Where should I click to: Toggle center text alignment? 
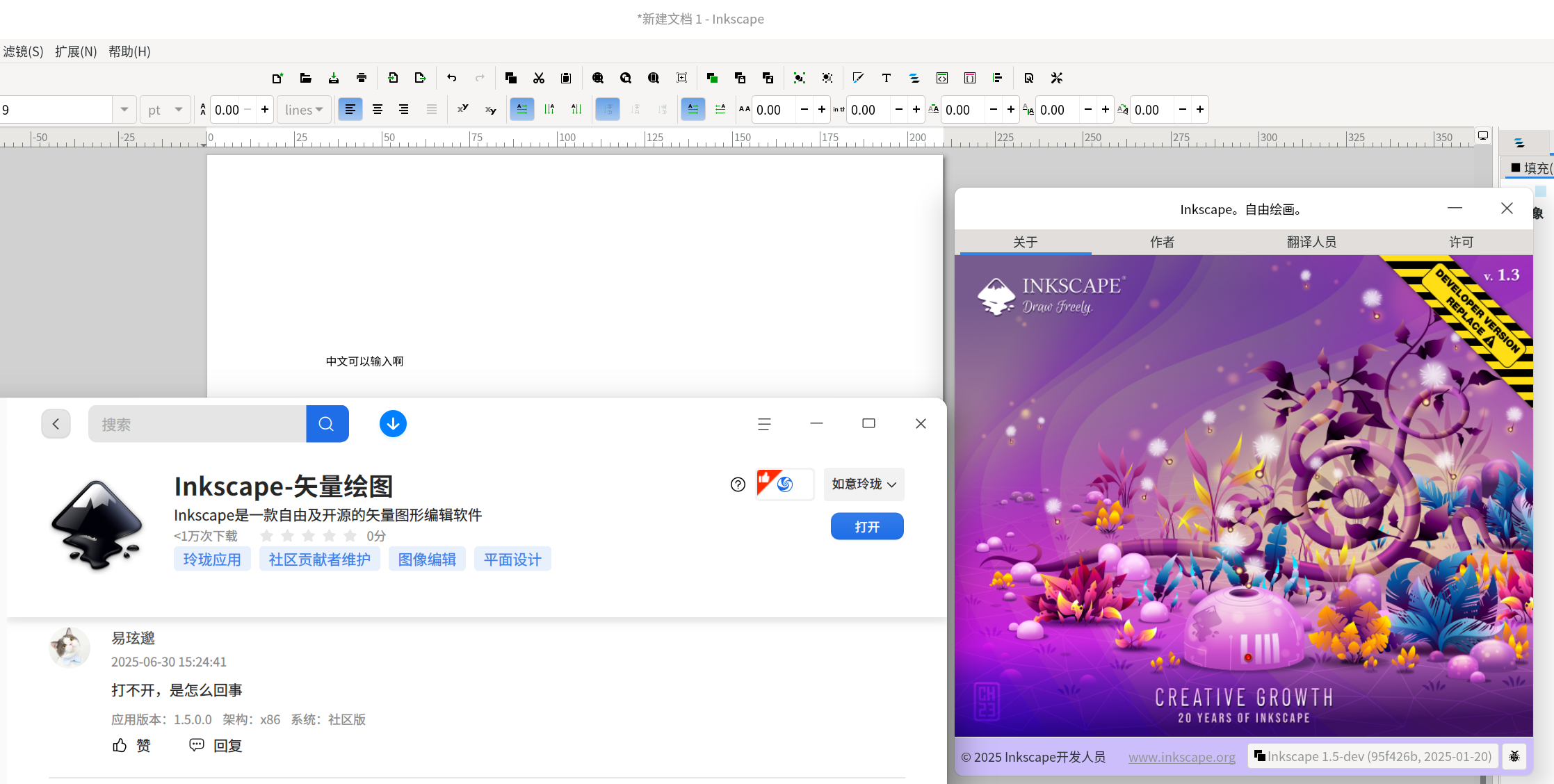tap(378, 109)
